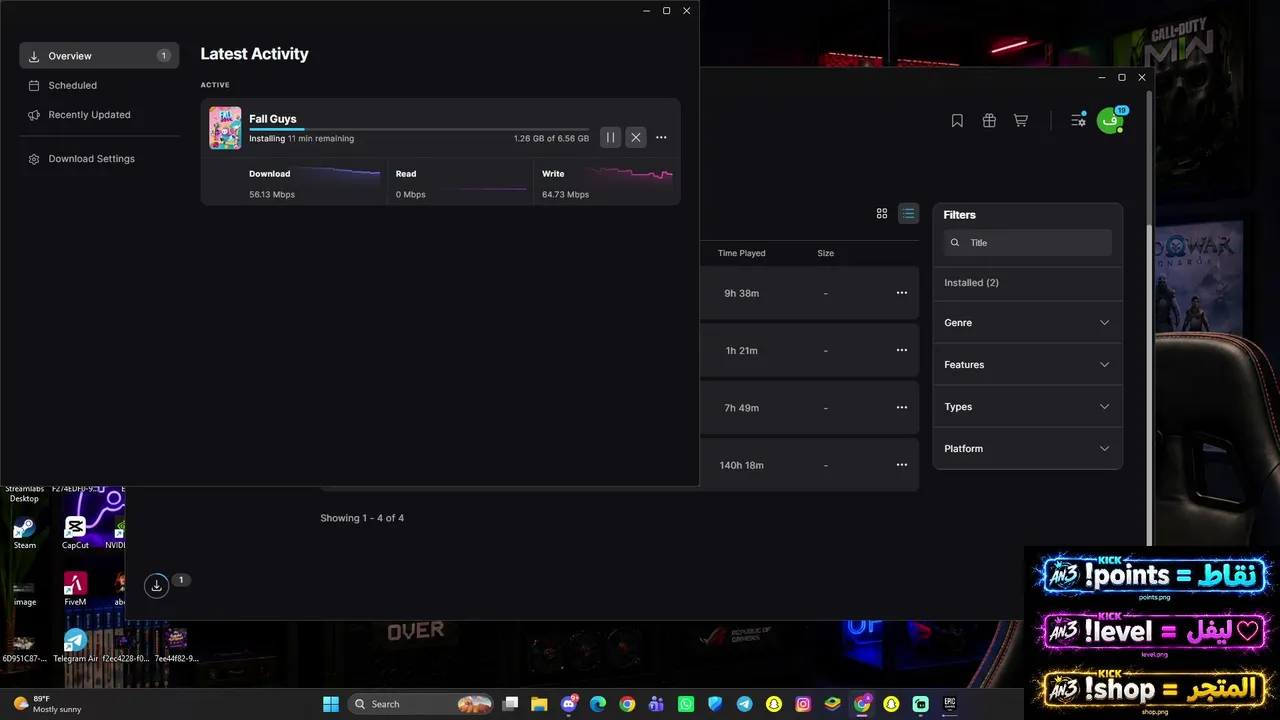Open the green profile avatar menu
1280x720 pixels.
coord(1109,121)
